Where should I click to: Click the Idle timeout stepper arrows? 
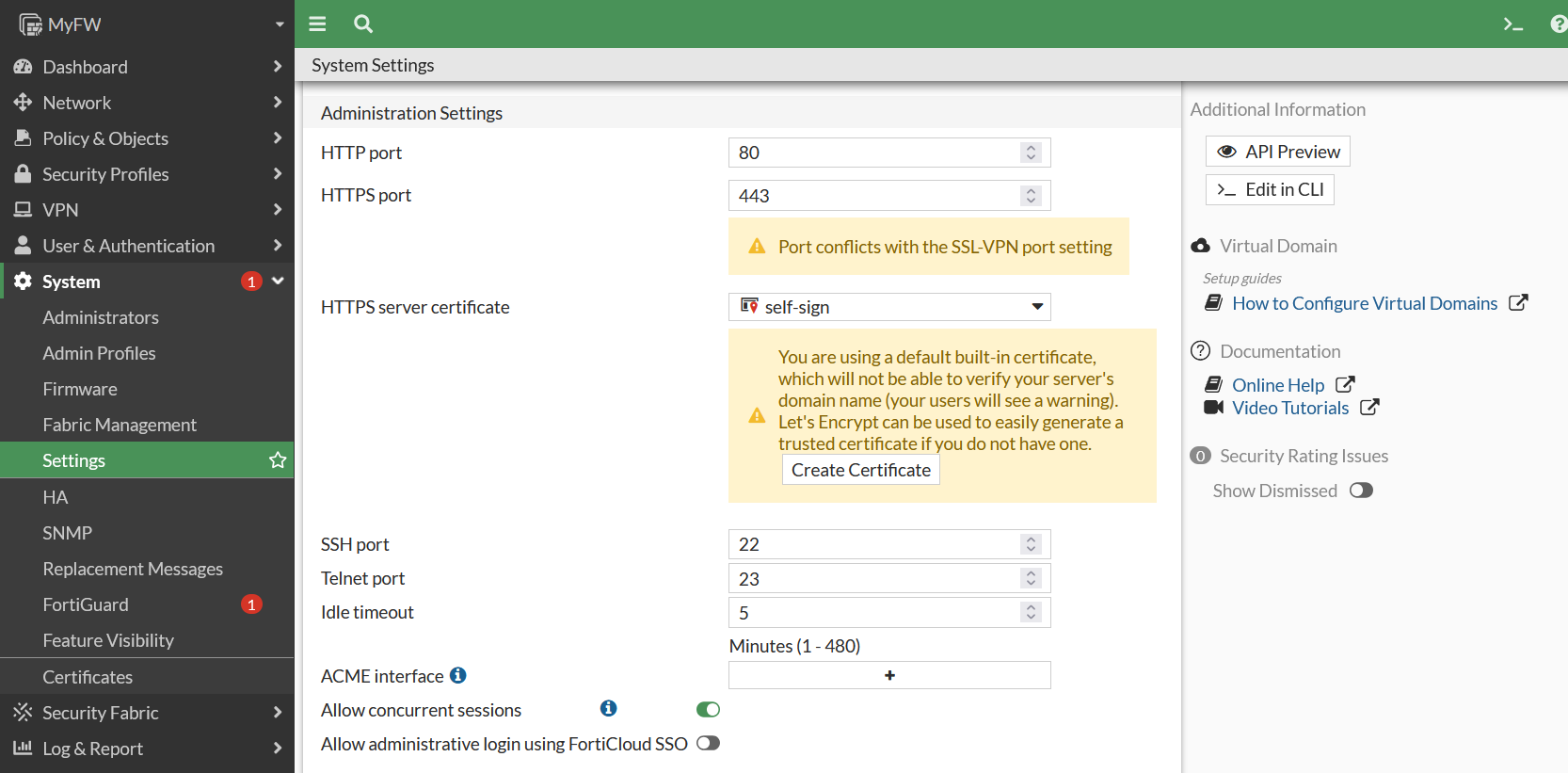(1032, 613)
